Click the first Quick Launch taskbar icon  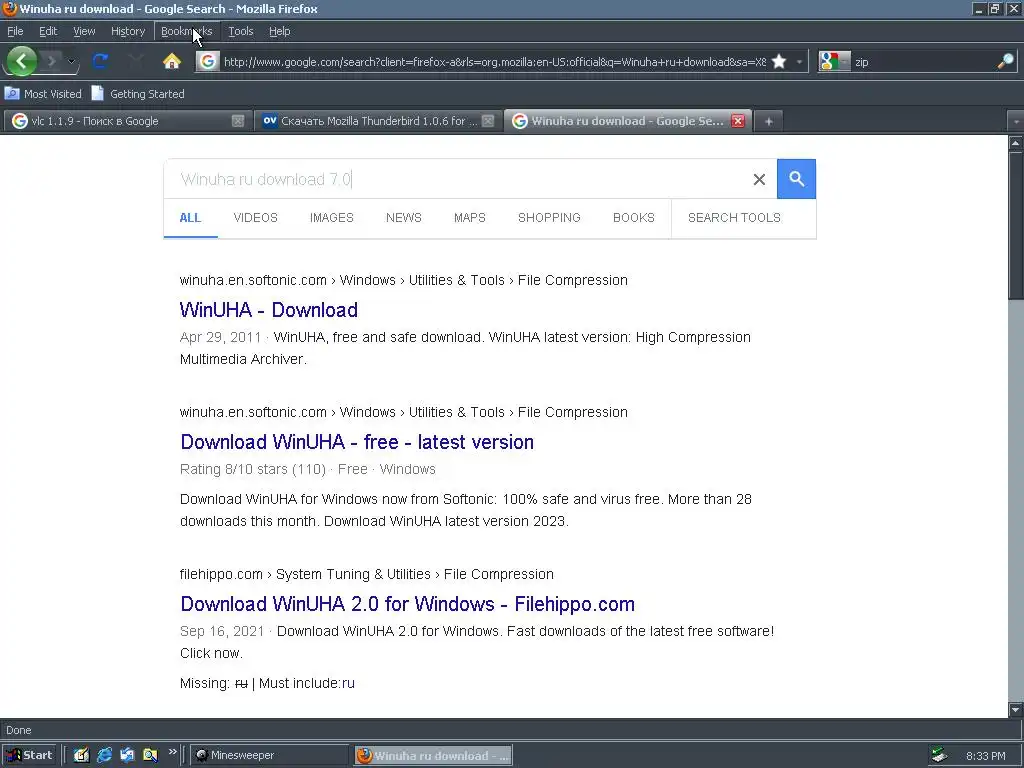point(82,755)
